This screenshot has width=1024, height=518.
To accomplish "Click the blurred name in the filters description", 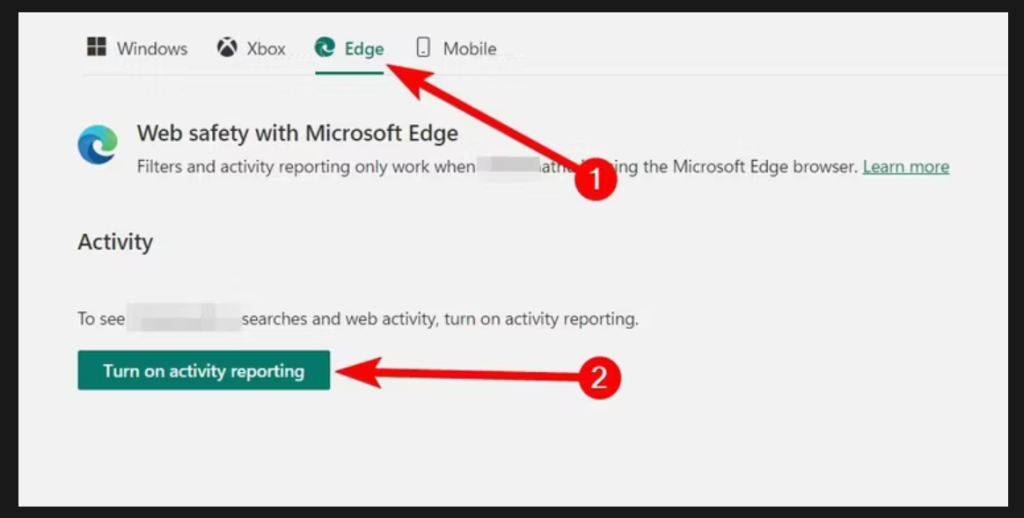I will [x=508, y=166].
